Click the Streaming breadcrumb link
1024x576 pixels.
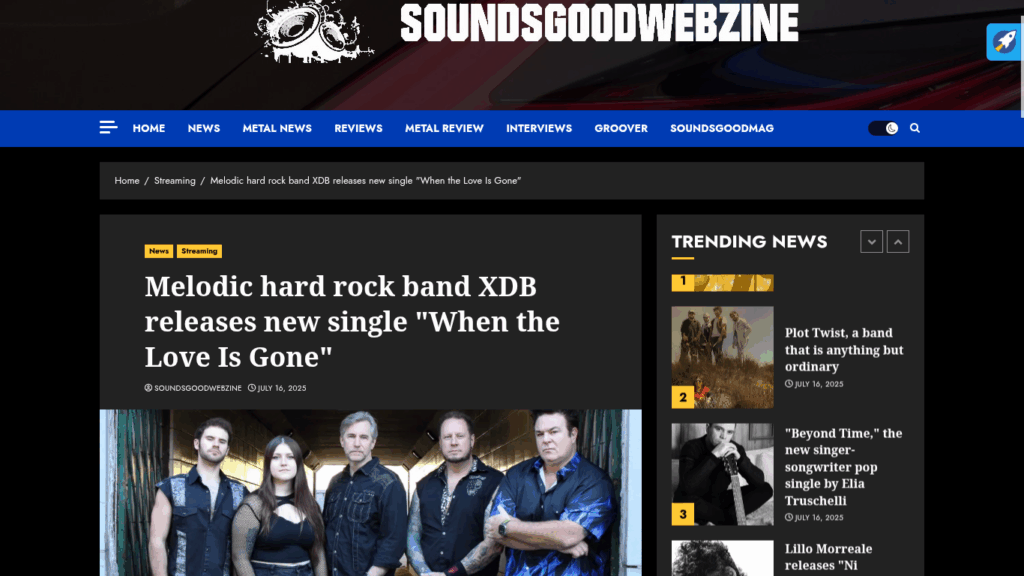pyautogui.click(x=174, y=180)
